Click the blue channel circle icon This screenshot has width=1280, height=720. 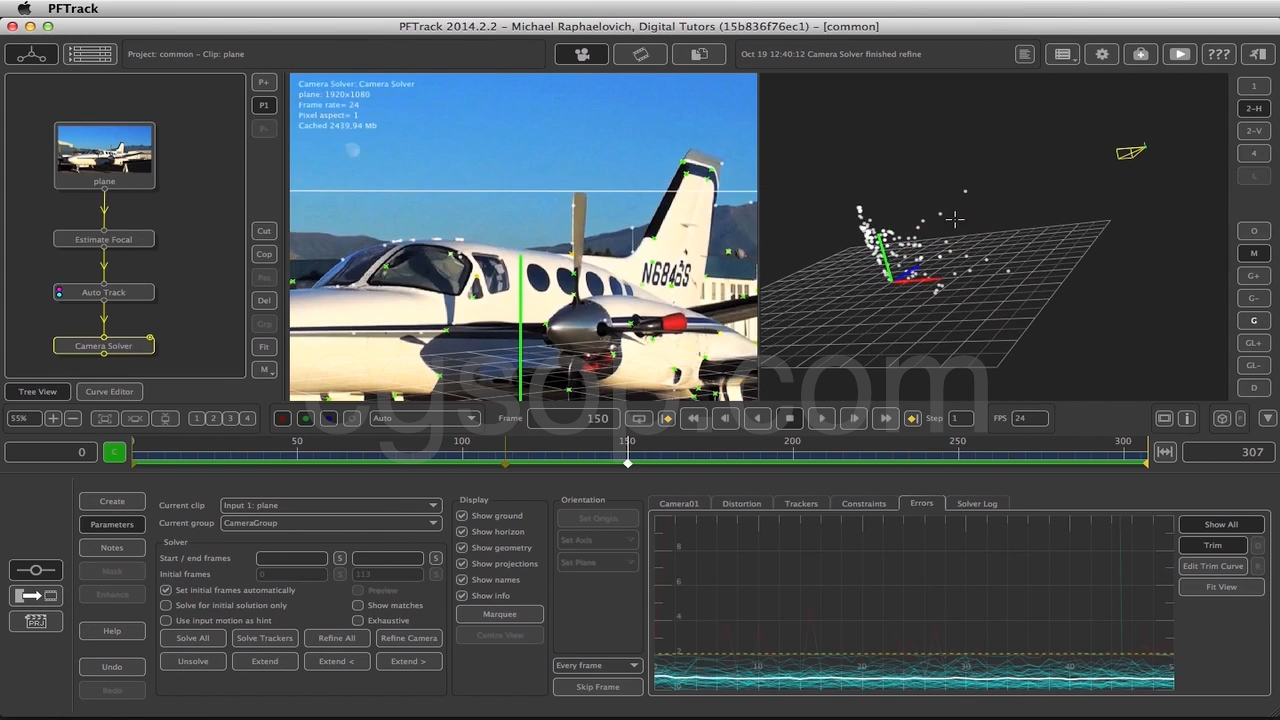[329, 418]
